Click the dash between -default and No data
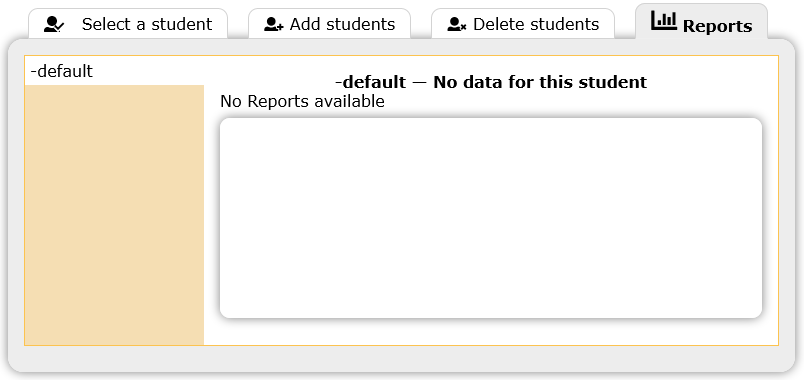 (x=419, y=82)
